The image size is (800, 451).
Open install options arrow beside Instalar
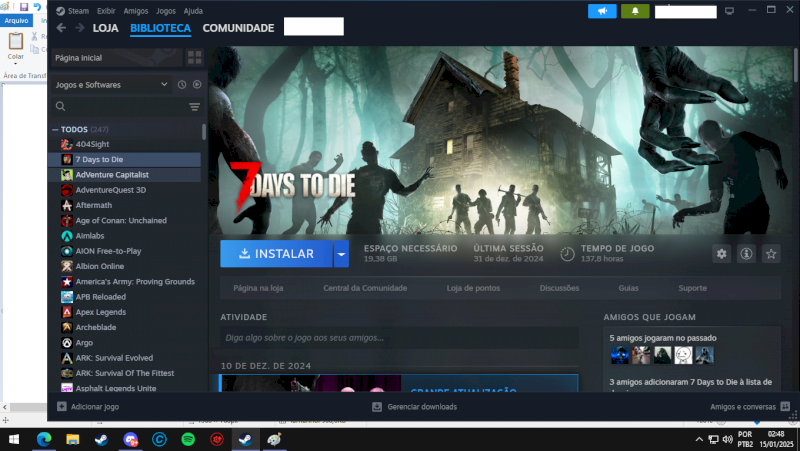pyautogui.click(x=341, y=254)
